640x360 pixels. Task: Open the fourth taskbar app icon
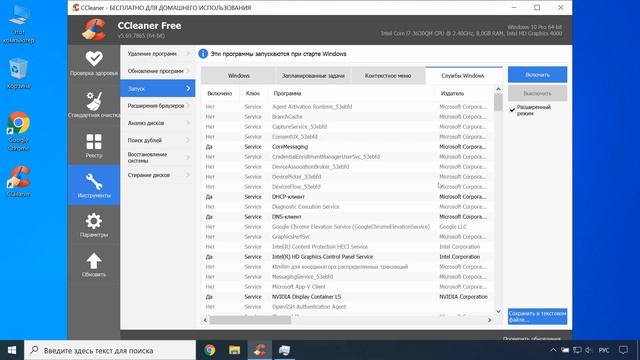(x=284, y=350)
